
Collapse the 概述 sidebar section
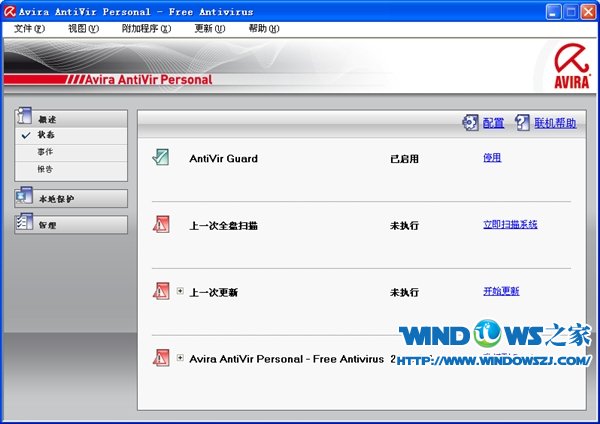[70, 117]
